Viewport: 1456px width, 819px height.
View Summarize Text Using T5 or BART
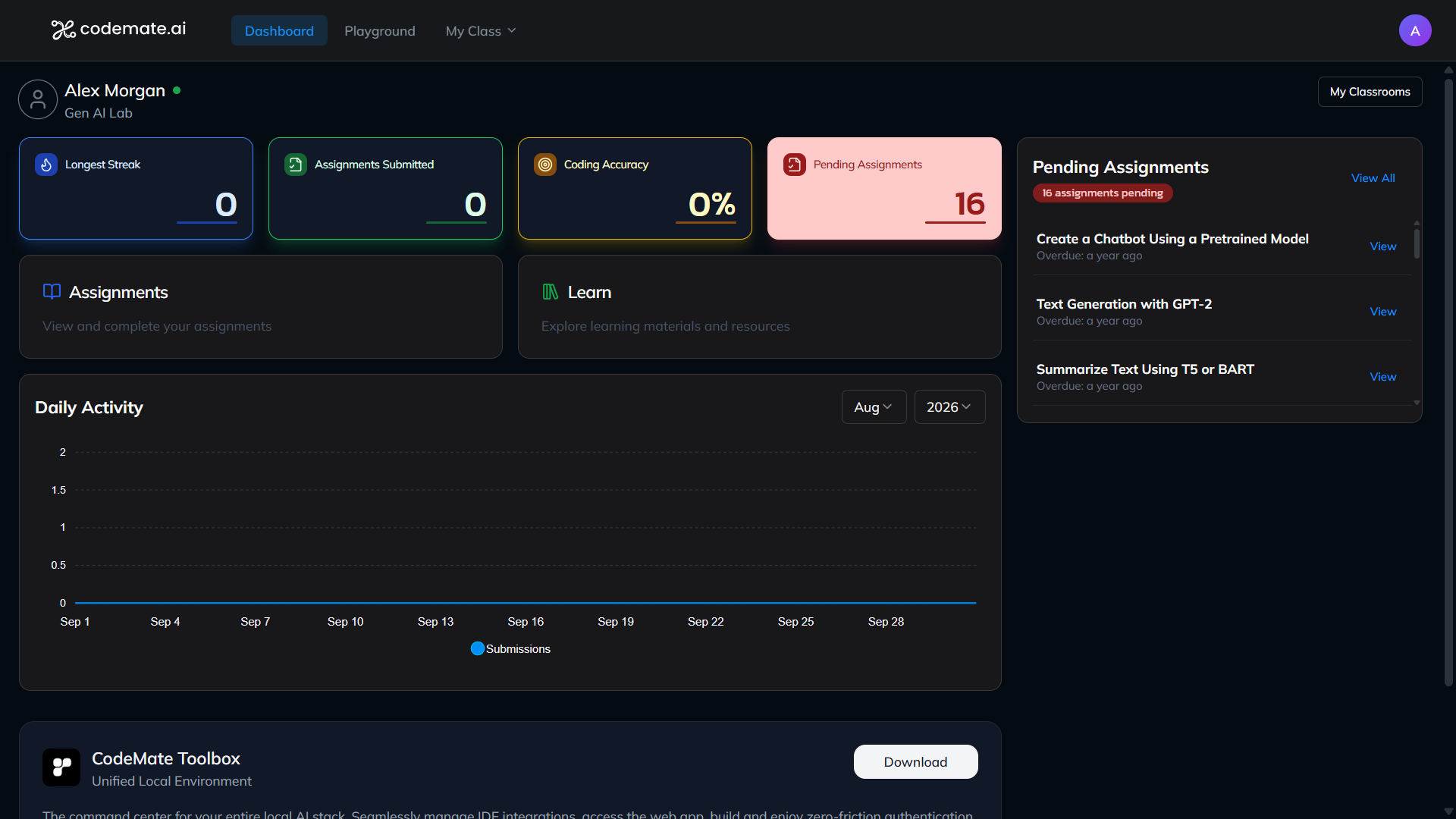click(x=1382, y=377)
